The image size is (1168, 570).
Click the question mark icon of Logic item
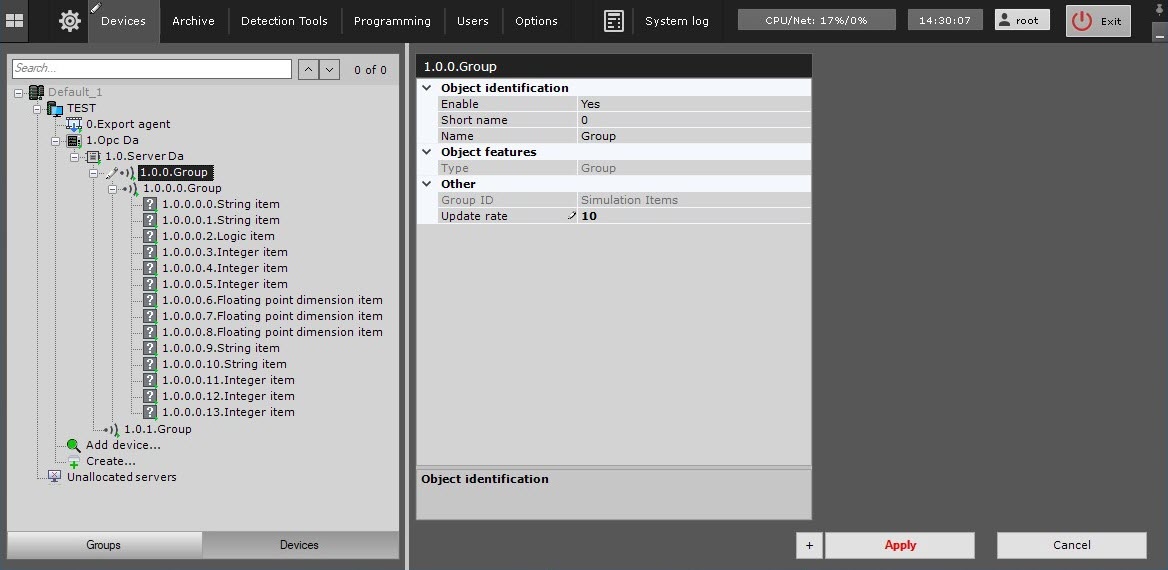[150, 236]
